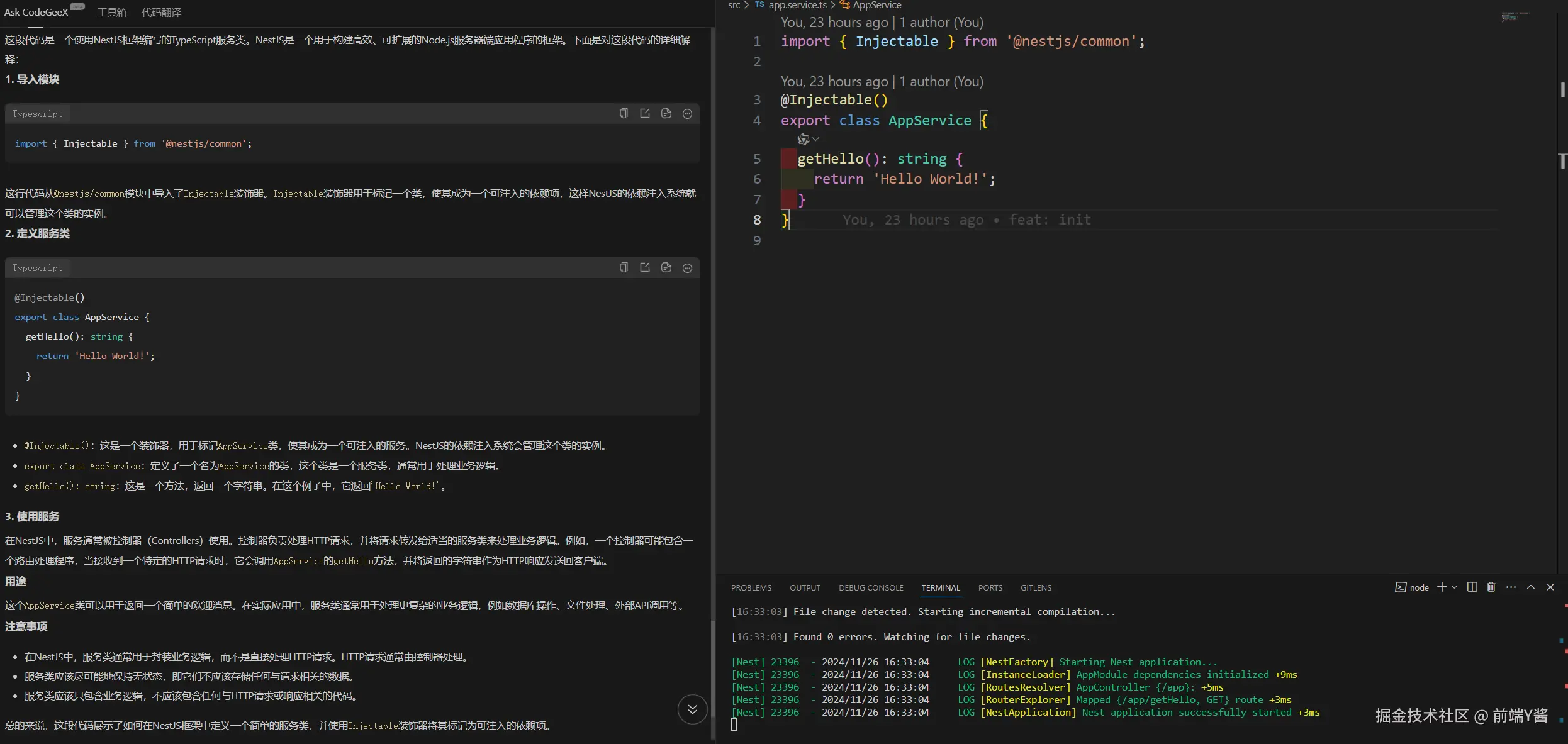Open terminal panel more actions menu
Screen dimensions: 1568x744
click(1511, 587)
